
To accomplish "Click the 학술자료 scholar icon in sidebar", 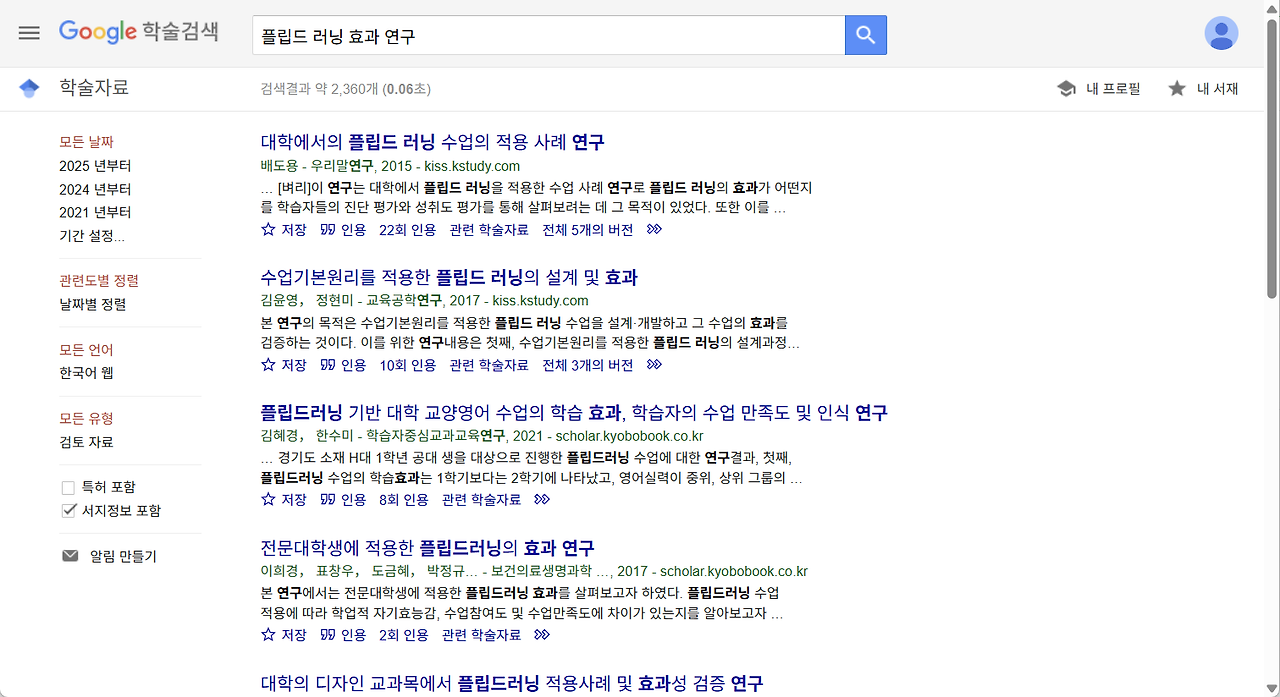I will pyautogui.click(x=29, y=88).
